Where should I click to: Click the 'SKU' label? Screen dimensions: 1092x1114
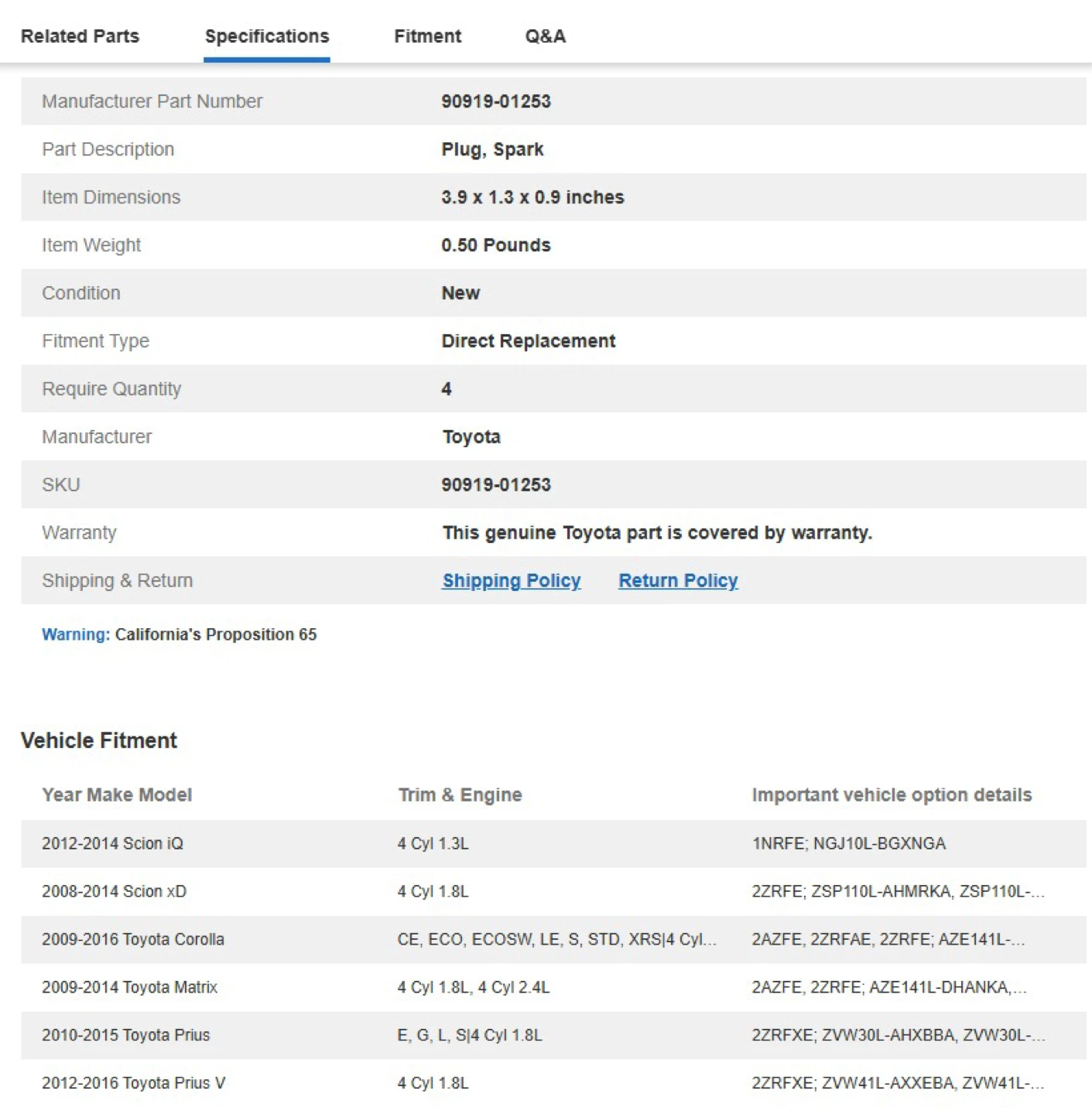tap(61, 485)
